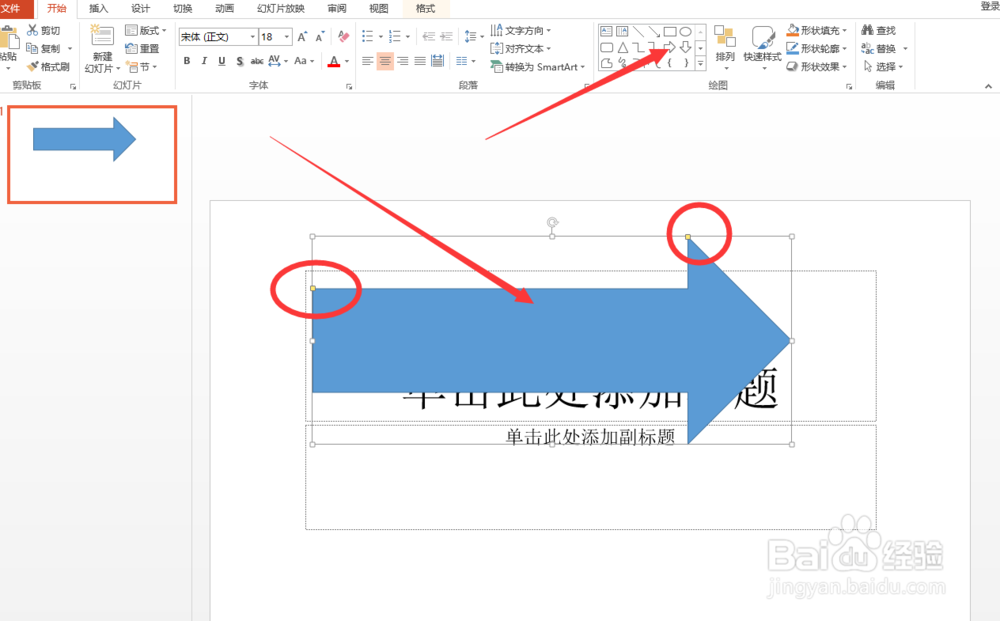
Task: Switch to the Insert (插入) tab
Action: pos(98,8)
